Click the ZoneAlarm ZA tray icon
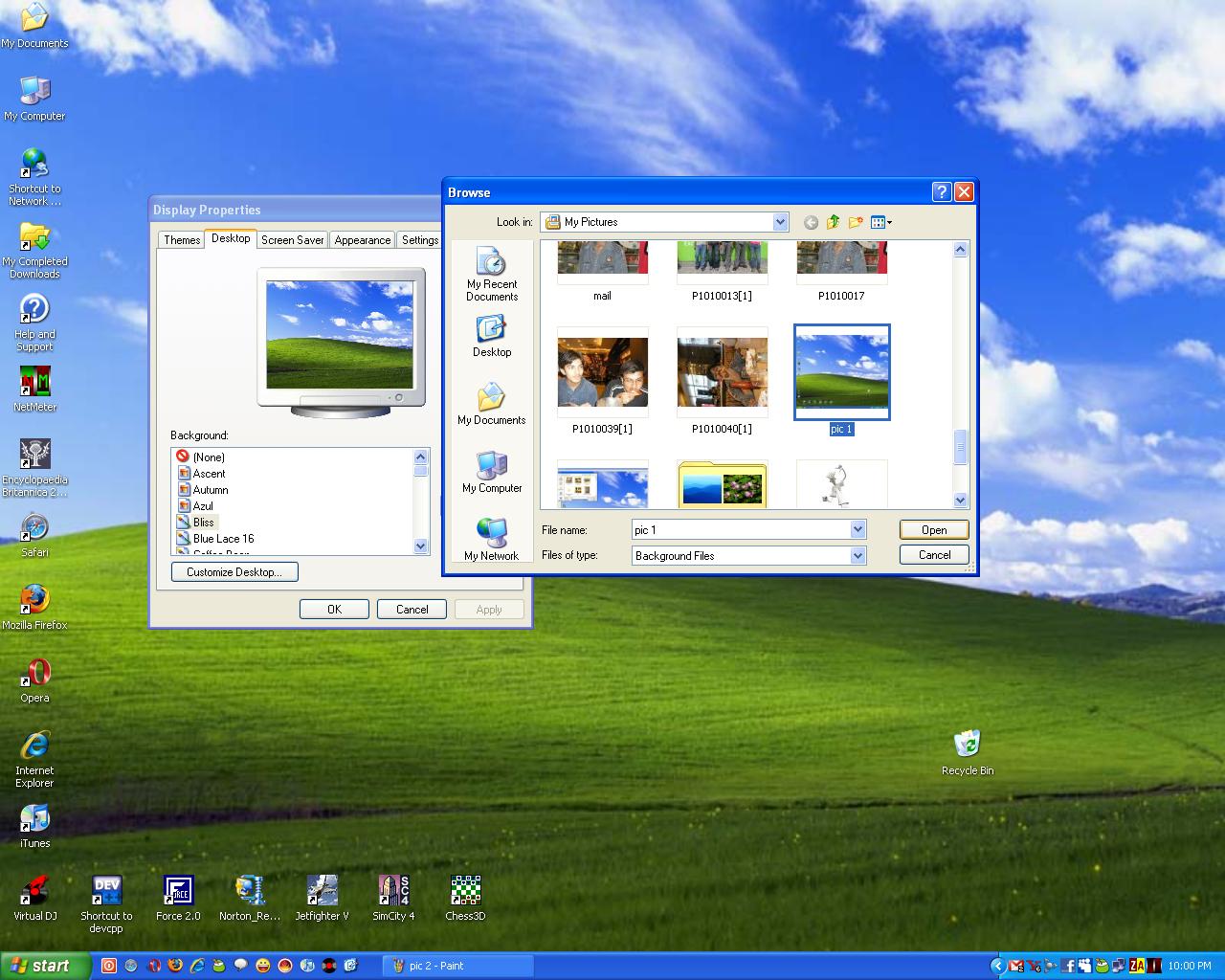Screen dimensions: 1225x980 click(1137, 966)
